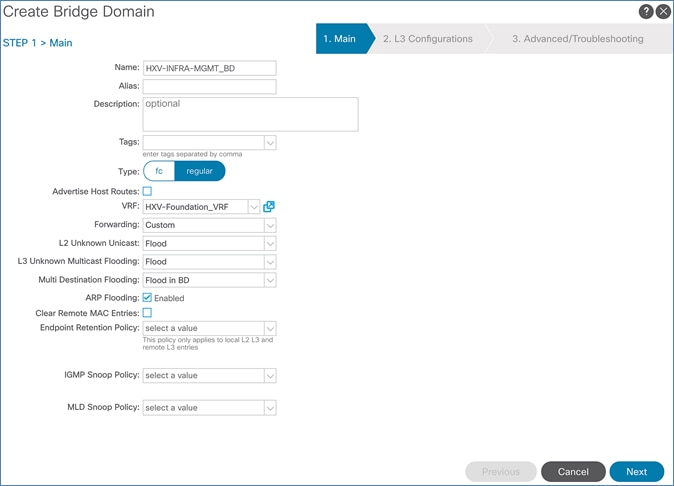This screenshot has width=674, height=486.
Task: Go to the 1. Main step tab
Action: pyautogui.click(x=342, y=39)
